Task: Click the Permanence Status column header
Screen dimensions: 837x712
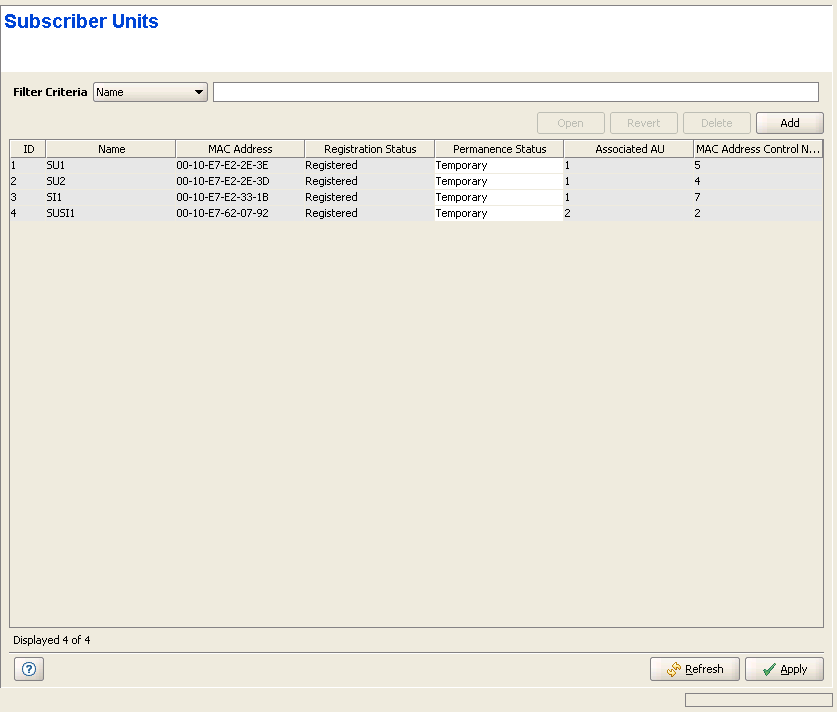Action: click(499, 149)
